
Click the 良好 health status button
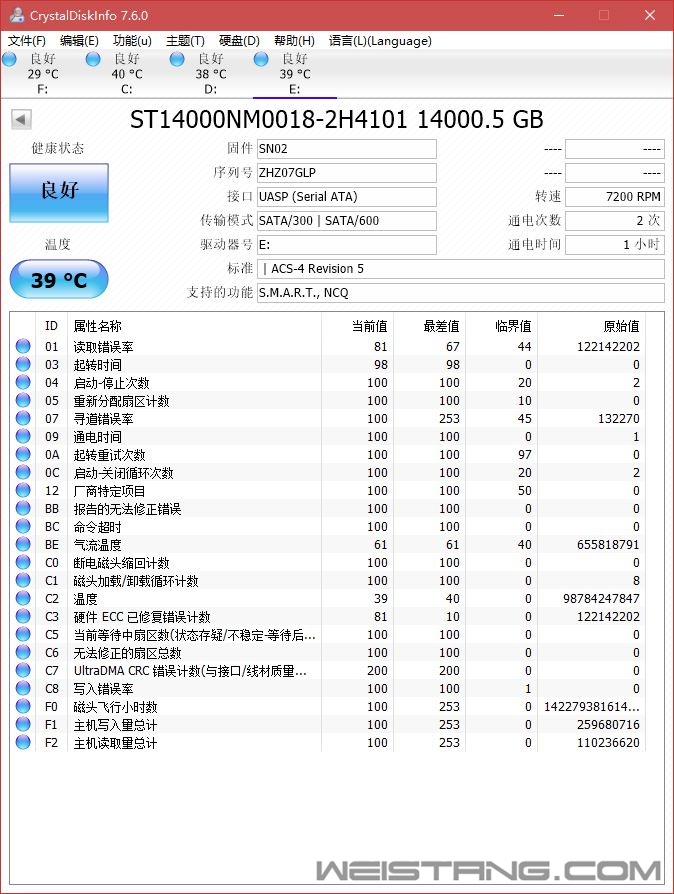click(59, 192)
